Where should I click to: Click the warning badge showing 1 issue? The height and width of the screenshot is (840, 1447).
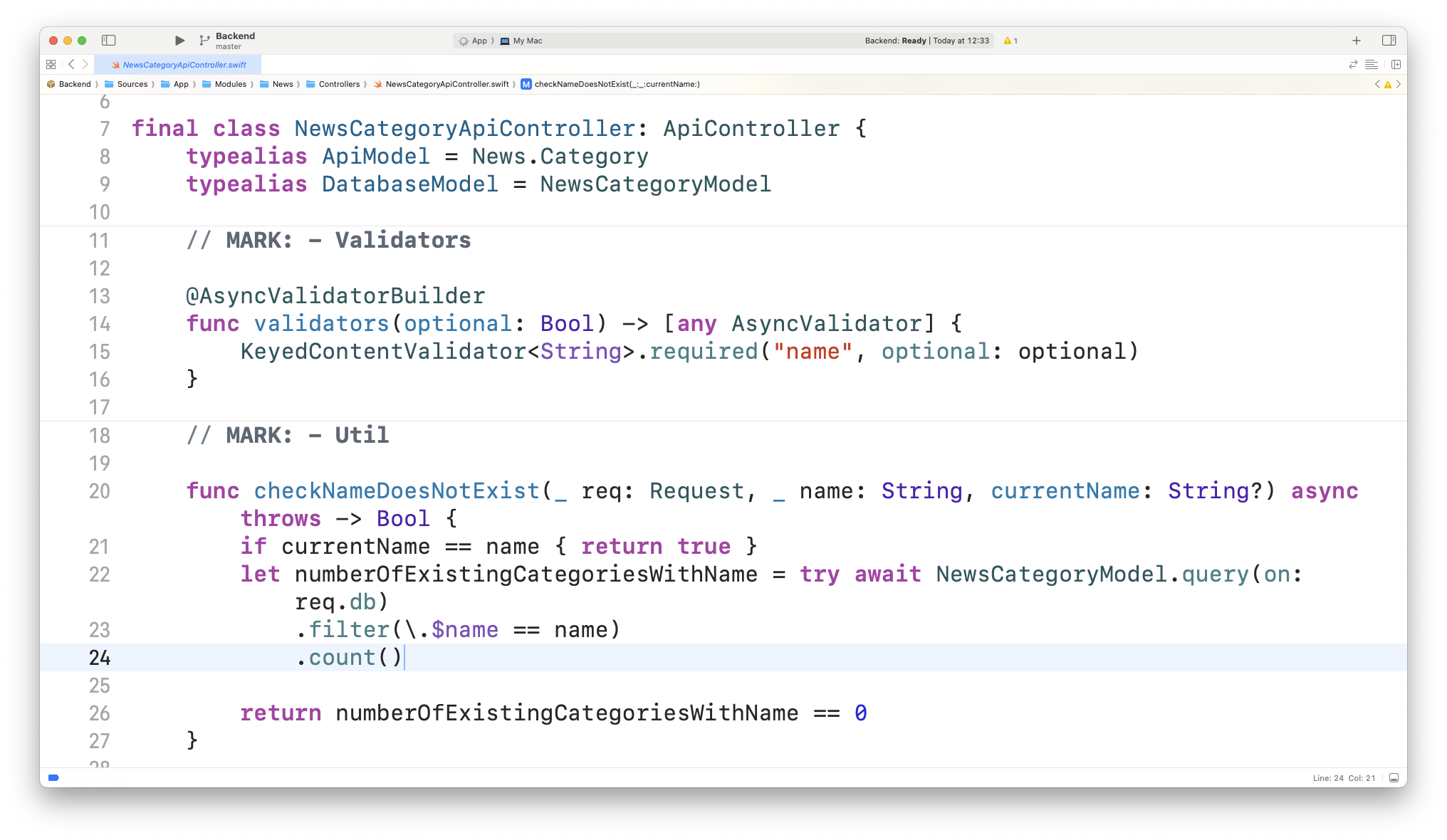pos(1011,41)
